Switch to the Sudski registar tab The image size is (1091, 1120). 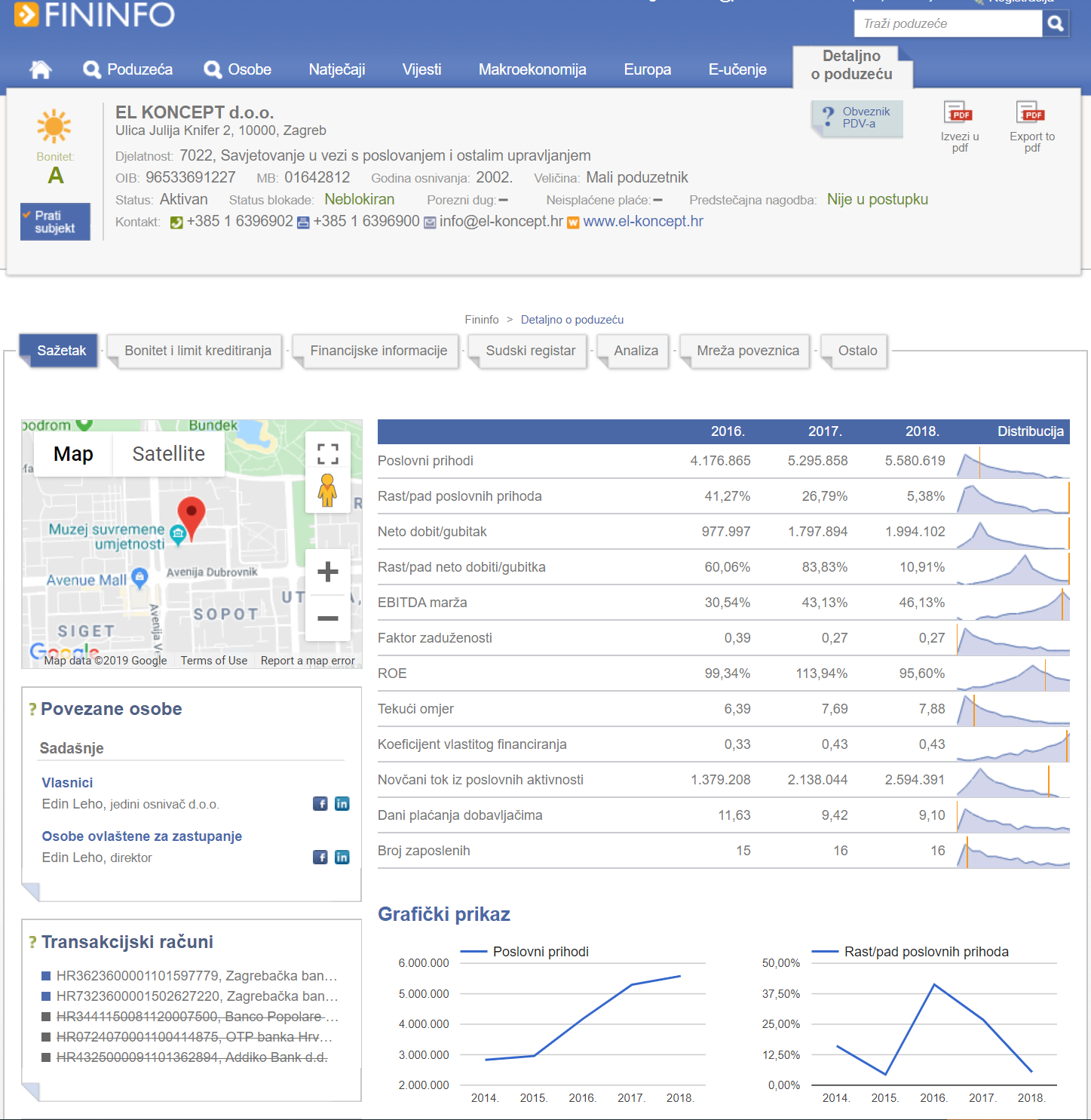click(x=530, y=351)
